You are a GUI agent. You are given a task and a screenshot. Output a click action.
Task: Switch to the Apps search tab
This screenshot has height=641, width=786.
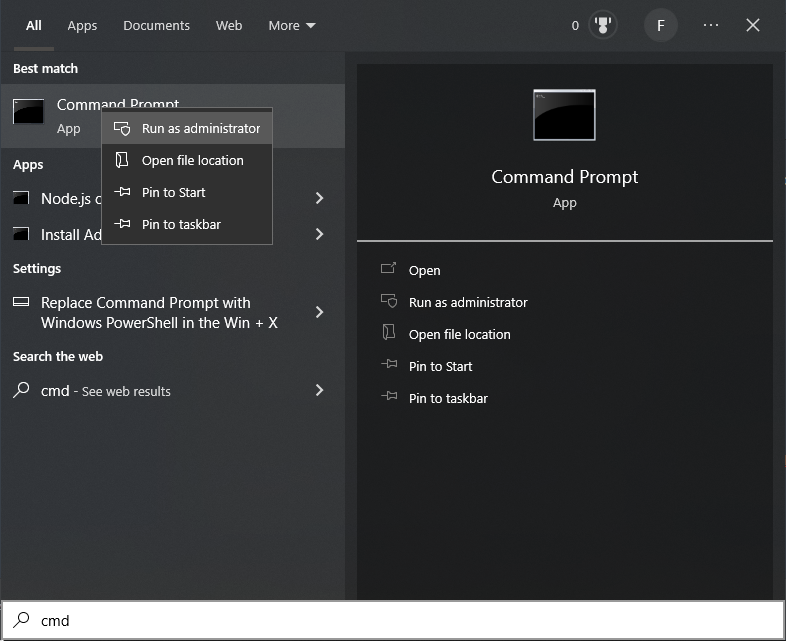(x=82, y=26)
